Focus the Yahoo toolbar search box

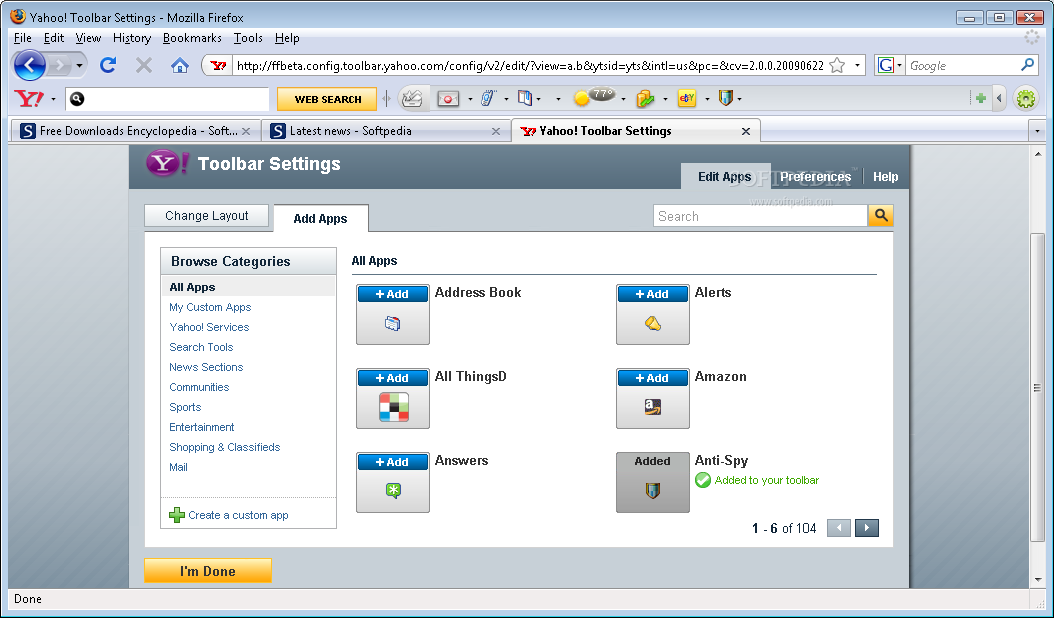click(x=167, y=99)
